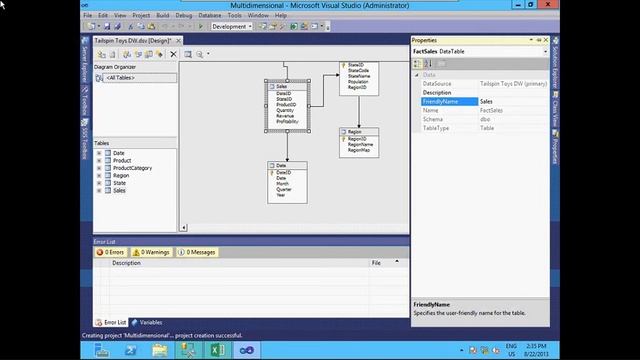Open the Build menu

(x=162, y=16)
